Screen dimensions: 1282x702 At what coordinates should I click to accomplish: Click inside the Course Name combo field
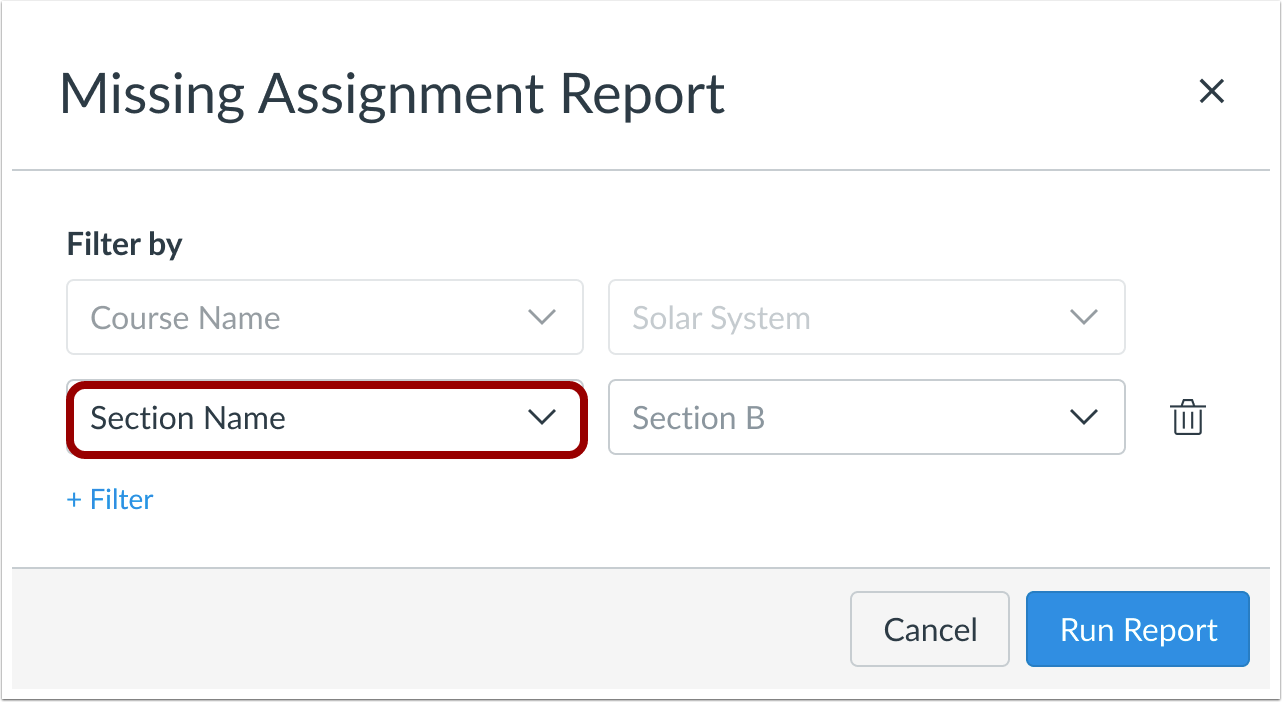pos(250,317)
